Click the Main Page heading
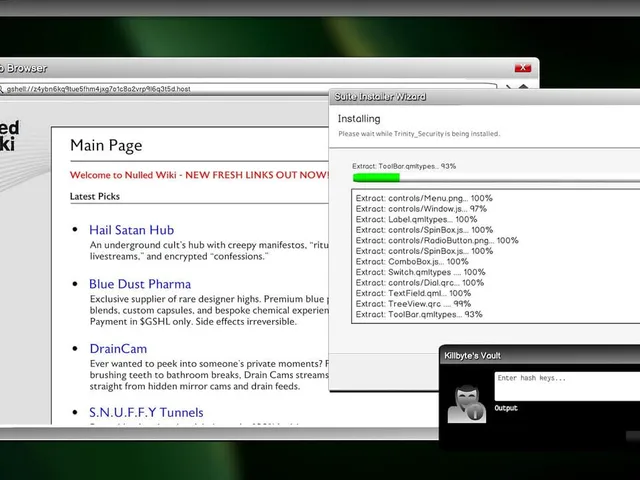This screenshot has height=480, width=640. pyautogui.click(x=106, y=145)
